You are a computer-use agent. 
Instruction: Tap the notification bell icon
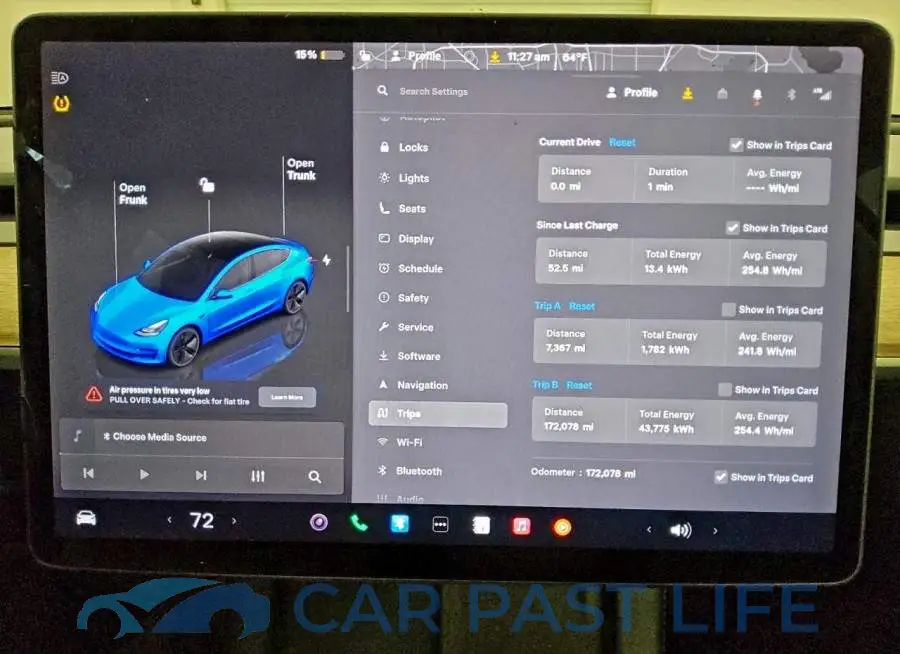(757, 95)
